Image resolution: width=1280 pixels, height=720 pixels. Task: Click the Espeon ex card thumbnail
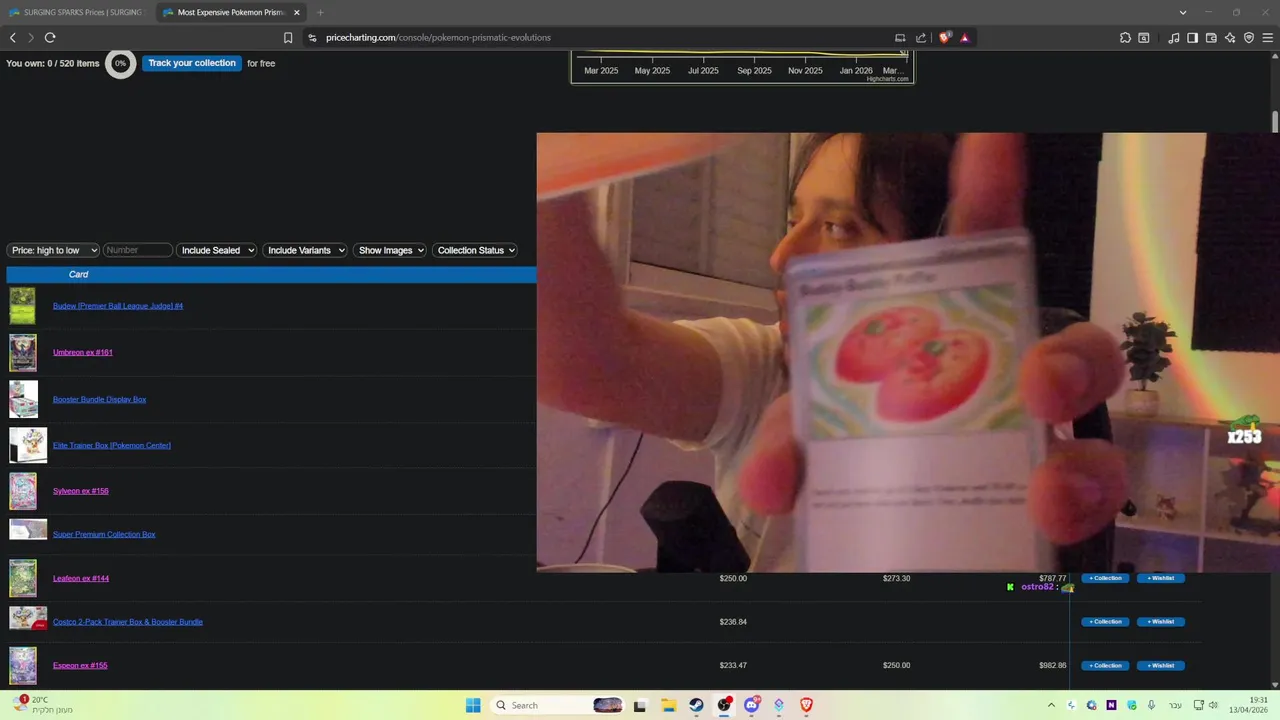pos(22,666)
